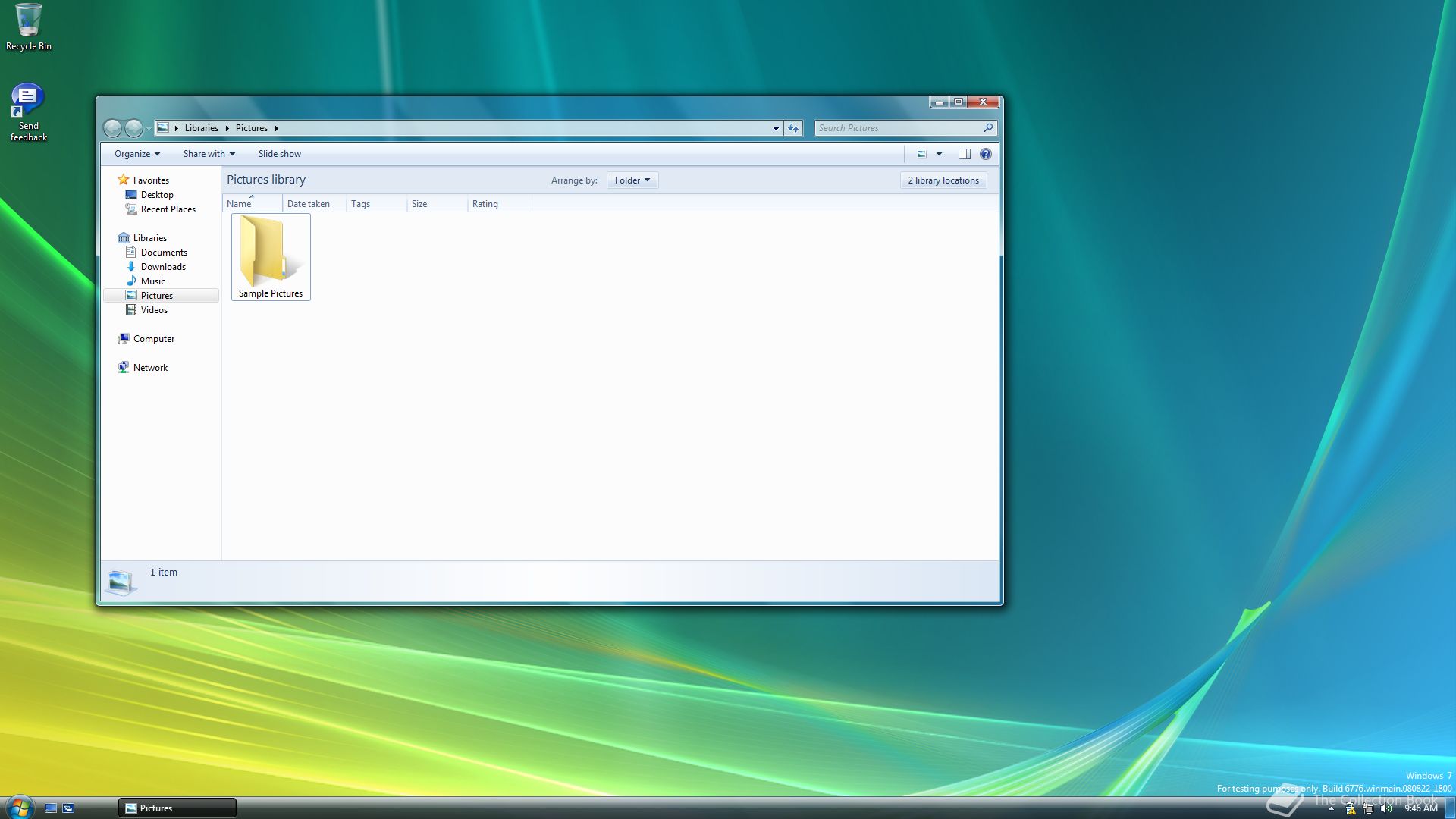The height and width of the screenshot is (819, 1456).
Task: Click the 9:46 AM clock
Action: (x=1420, y=809)
